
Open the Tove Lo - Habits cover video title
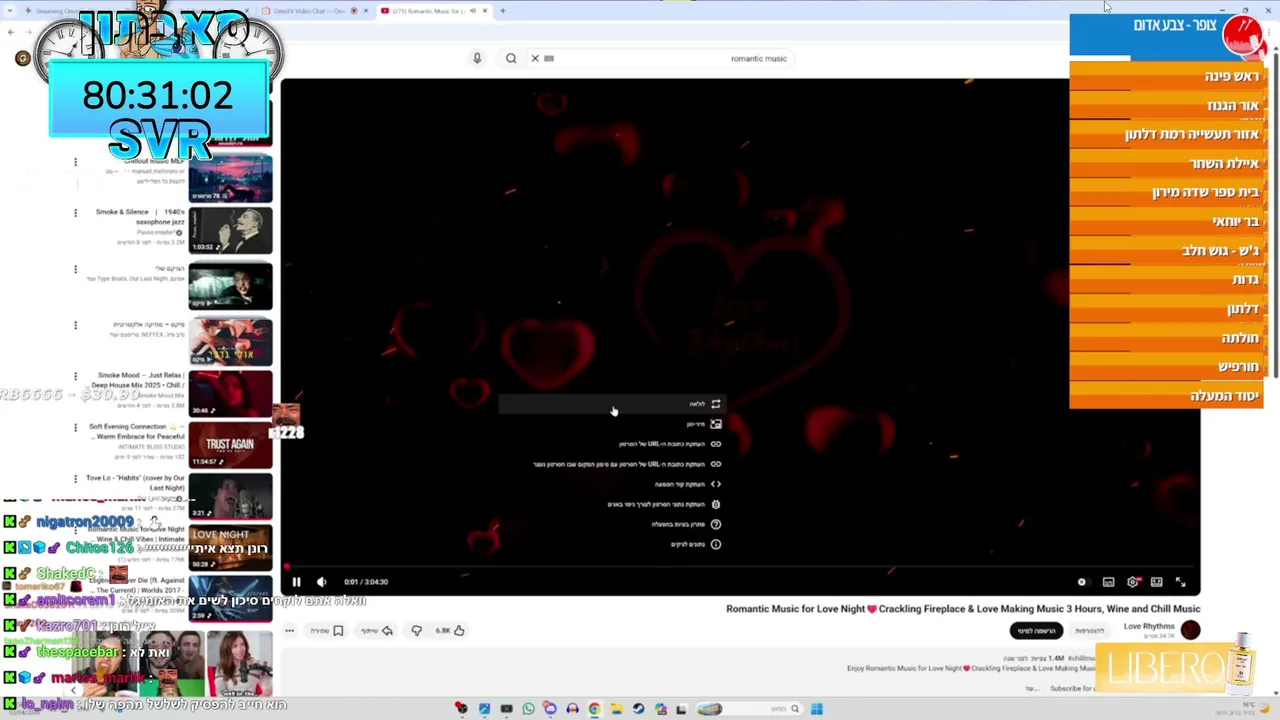135,483
